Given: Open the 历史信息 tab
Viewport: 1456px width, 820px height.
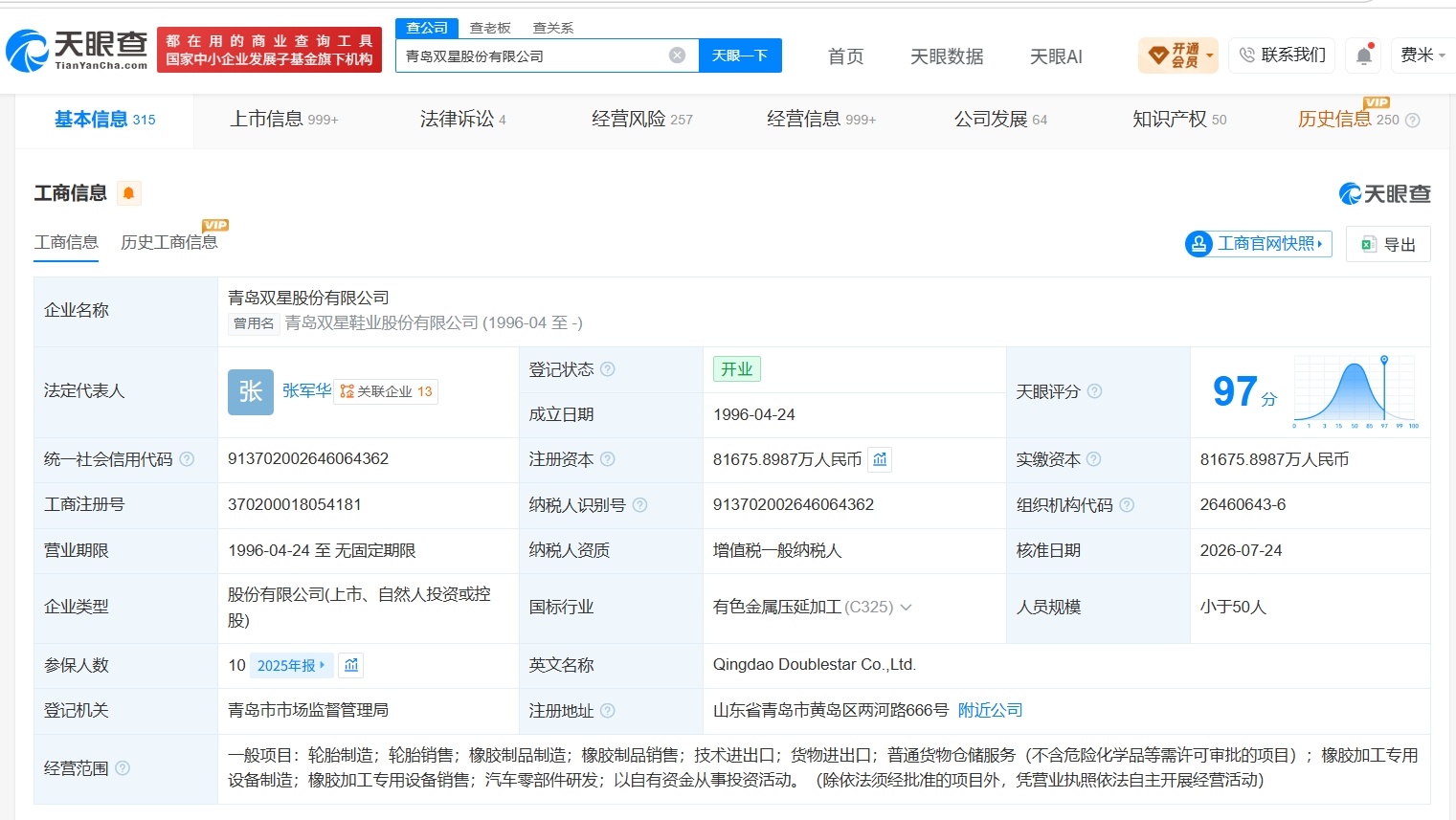Looking at the screenshot, I should (1348, 120).
